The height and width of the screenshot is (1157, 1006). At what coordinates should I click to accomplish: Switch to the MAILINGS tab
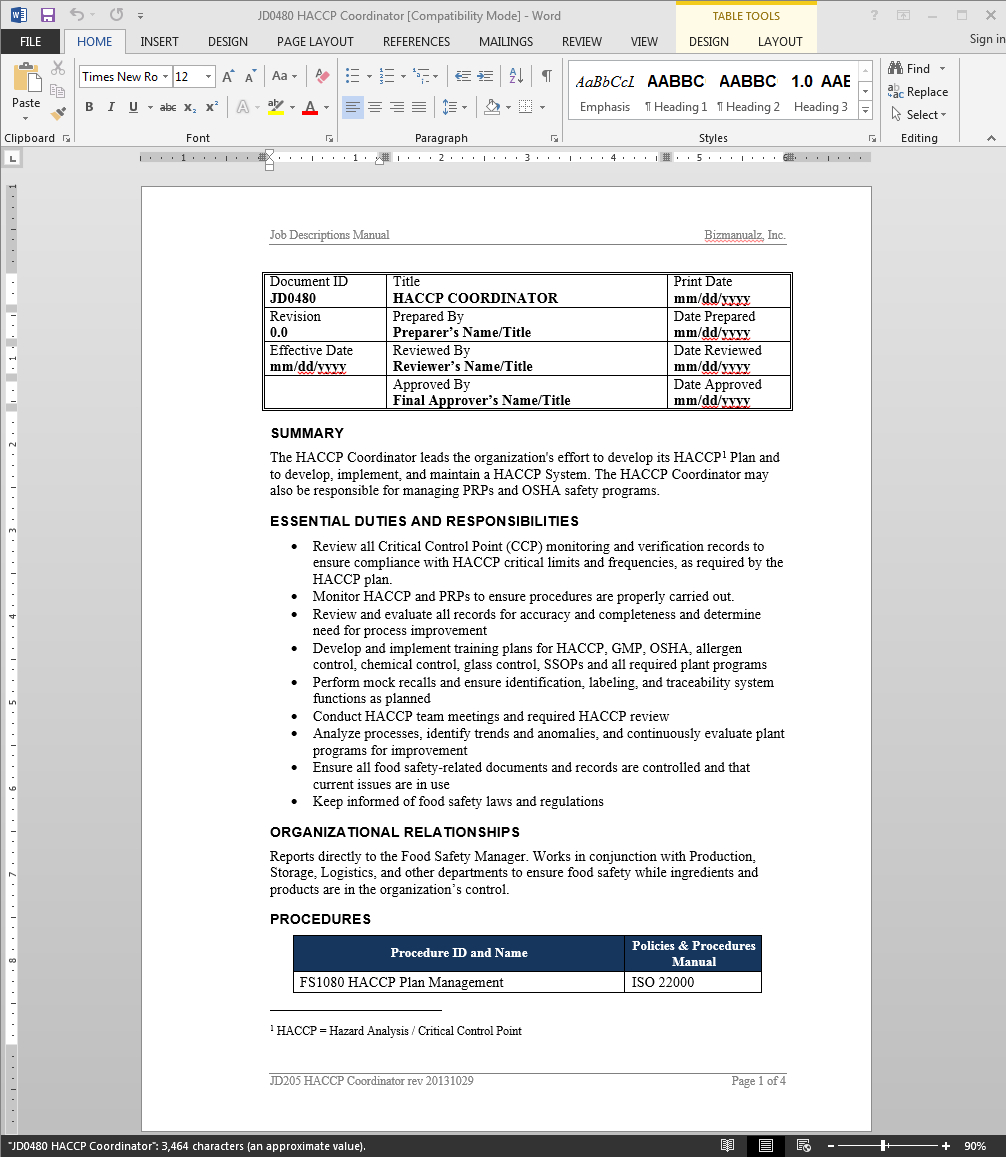click(506, 42)
